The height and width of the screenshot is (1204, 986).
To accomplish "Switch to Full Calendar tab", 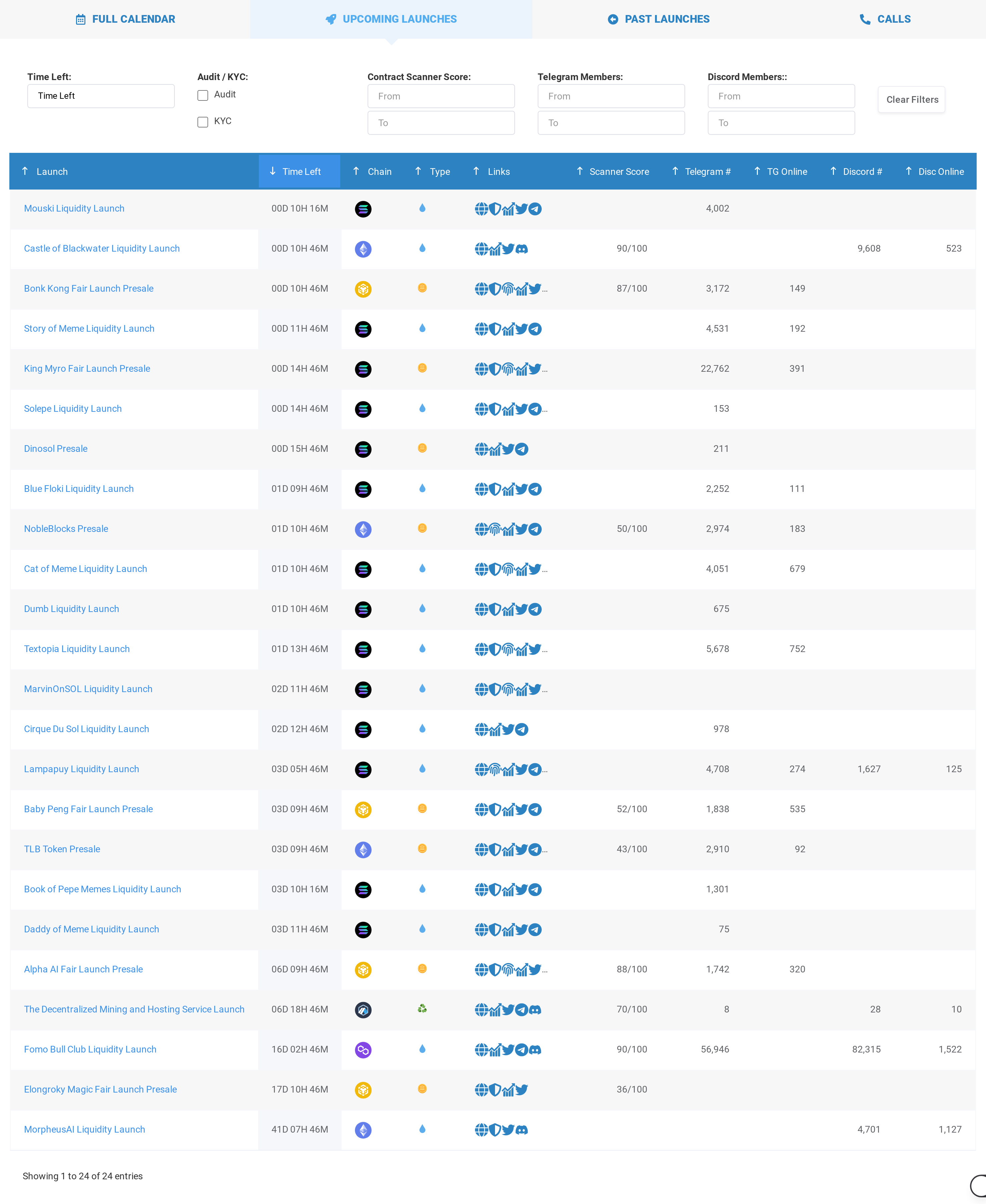I will (125, 19).
